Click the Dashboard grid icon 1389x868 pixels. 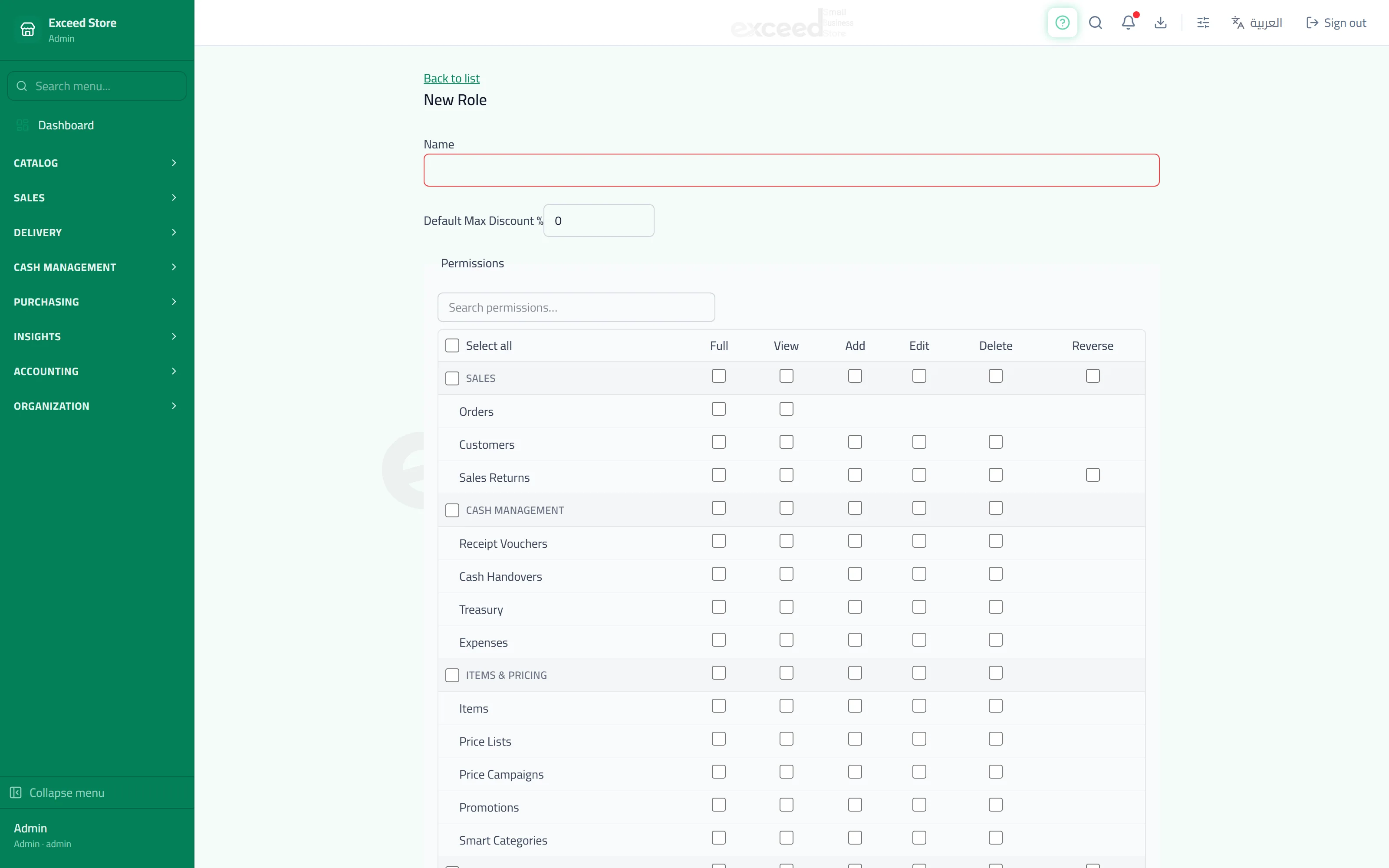[23, 125]
